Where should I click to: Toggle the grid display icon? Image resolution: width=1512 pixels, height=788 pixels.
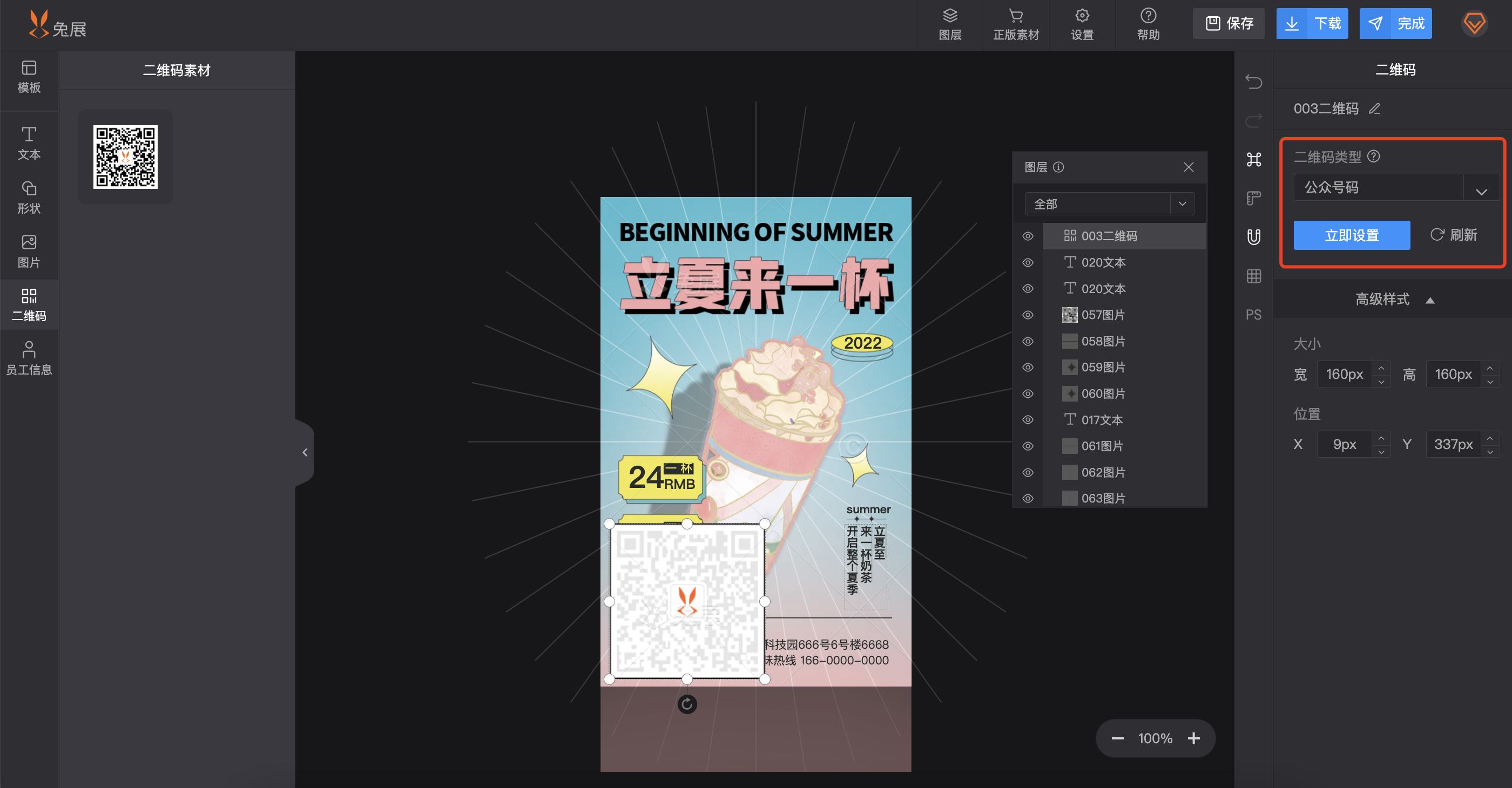(1253, 276)
